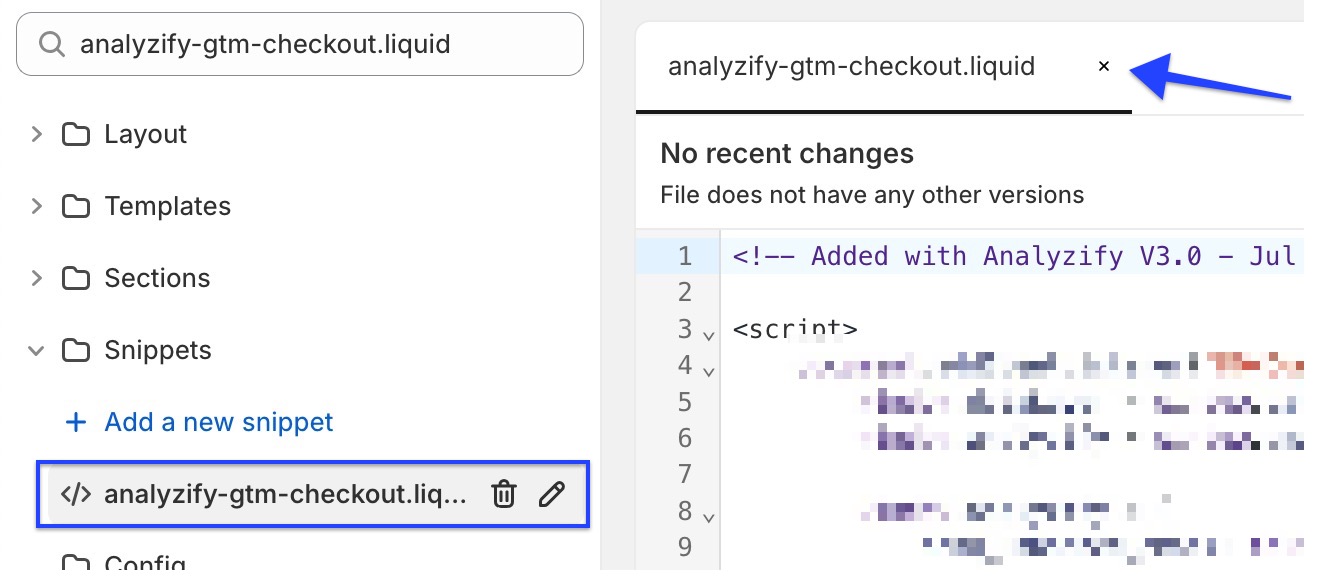Expand the Layout folder chevron

37,134
